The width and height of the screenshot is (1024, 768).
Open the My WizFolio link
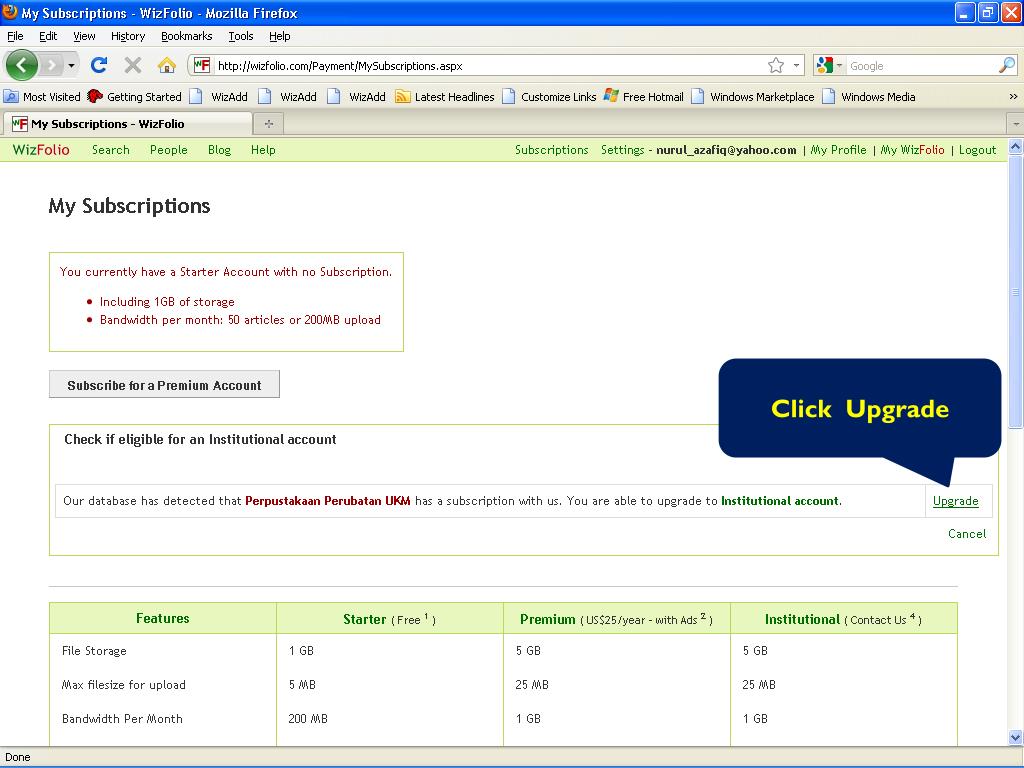(x=912, y=150)
